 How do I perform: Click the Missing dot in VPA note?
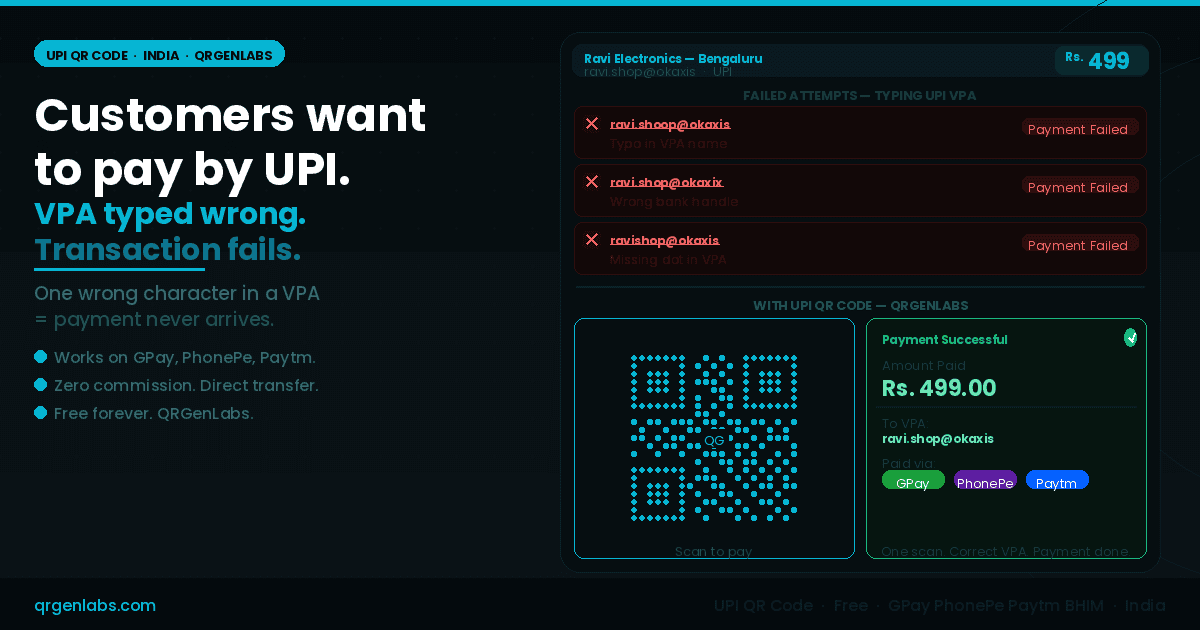[x=668, y=259]
